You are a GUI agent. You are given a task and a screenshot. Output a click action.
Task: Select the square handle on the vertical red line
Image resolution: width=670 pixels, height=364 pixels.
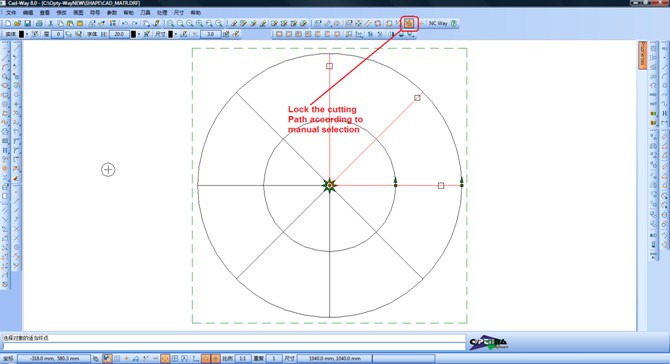click(x=329, y=66)
